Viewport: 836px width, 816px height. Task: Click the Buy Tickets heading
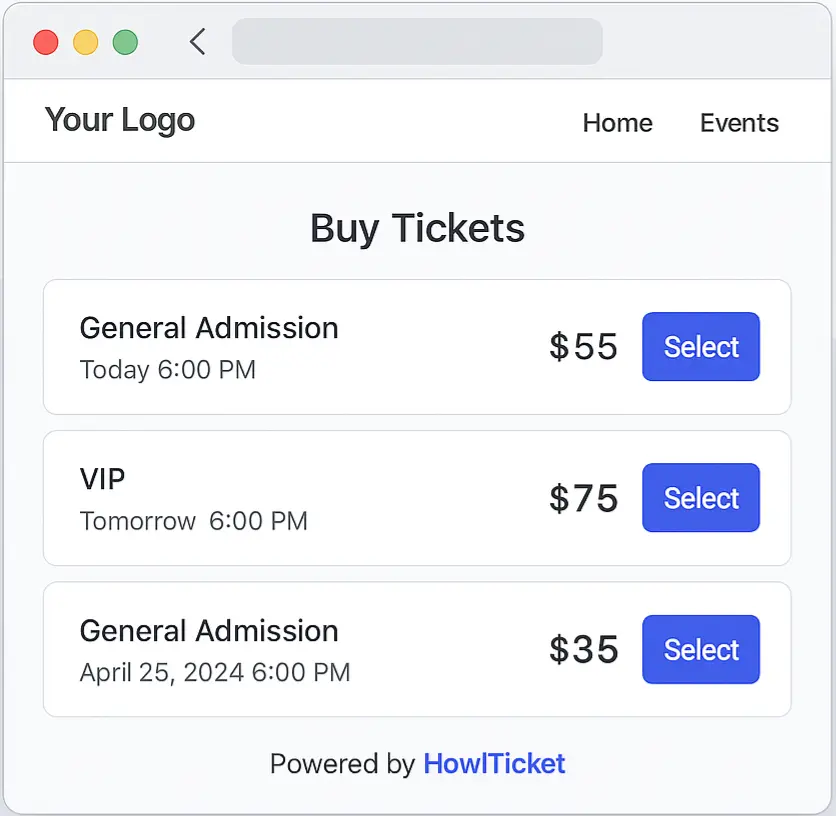[417, 228]
